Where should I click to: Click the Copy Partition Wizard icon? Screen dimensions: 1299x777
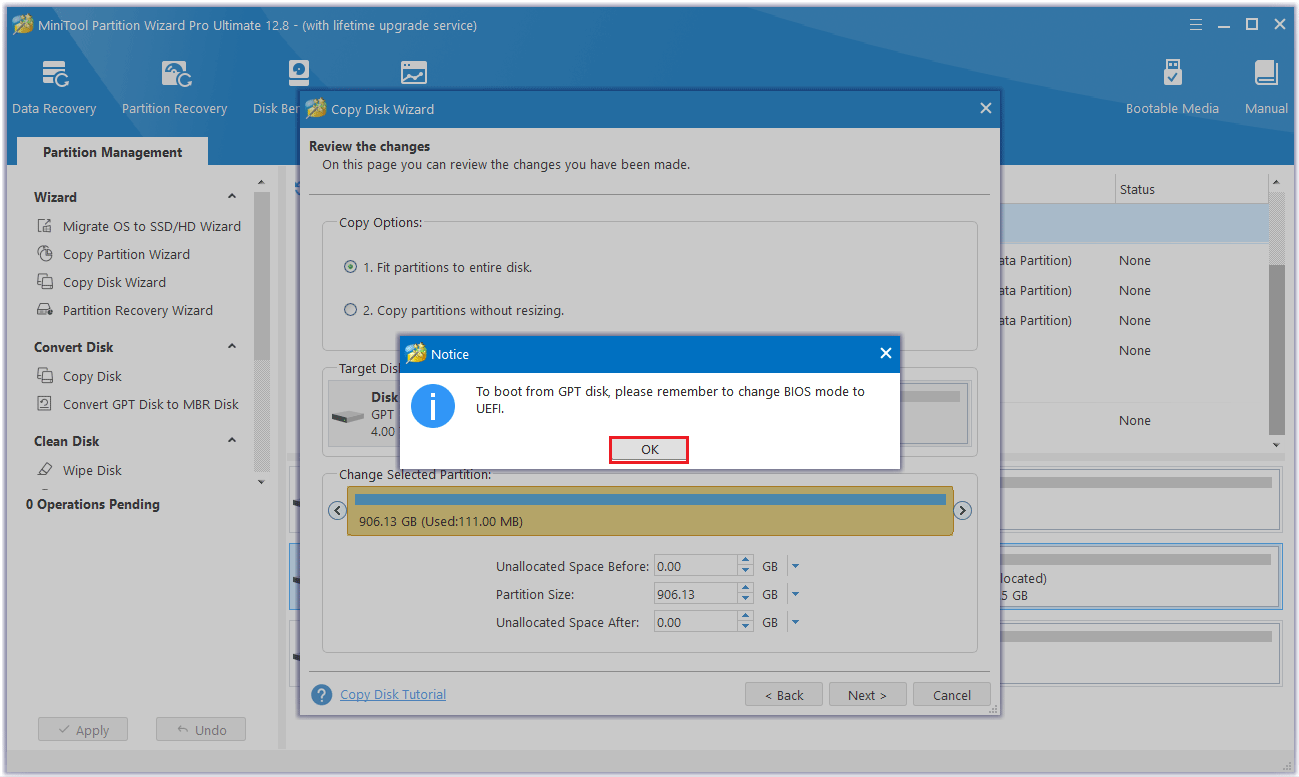[45, 254]
